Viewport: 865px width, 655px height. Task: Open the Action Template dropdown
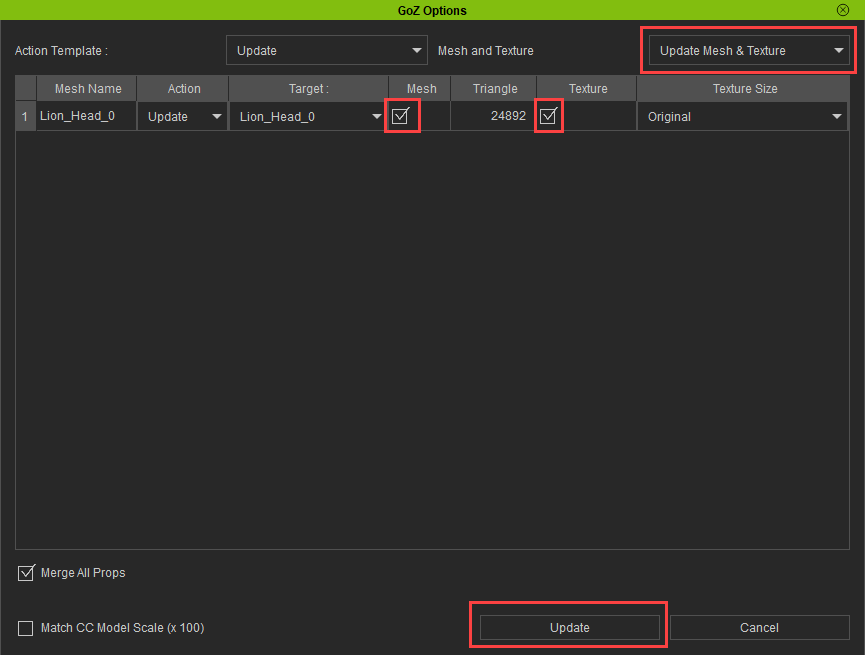[327, 51]
